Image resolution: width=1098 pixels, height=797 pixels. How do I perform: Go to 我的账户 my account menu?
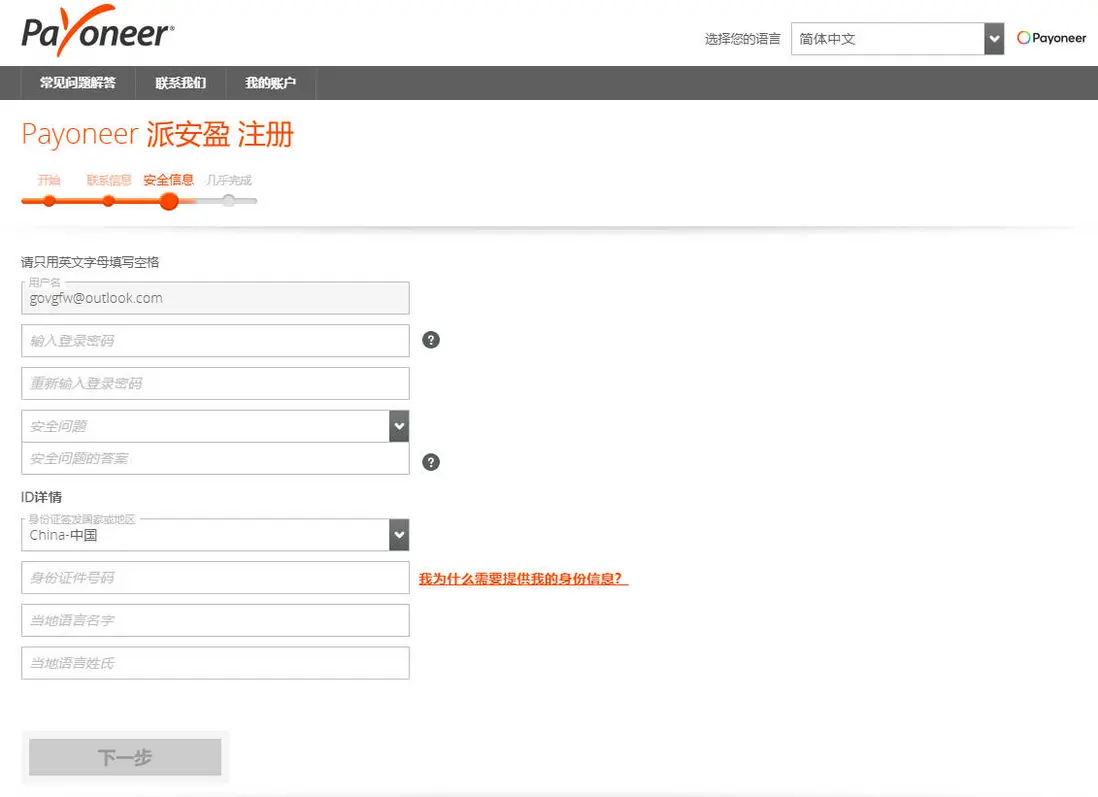270,83
